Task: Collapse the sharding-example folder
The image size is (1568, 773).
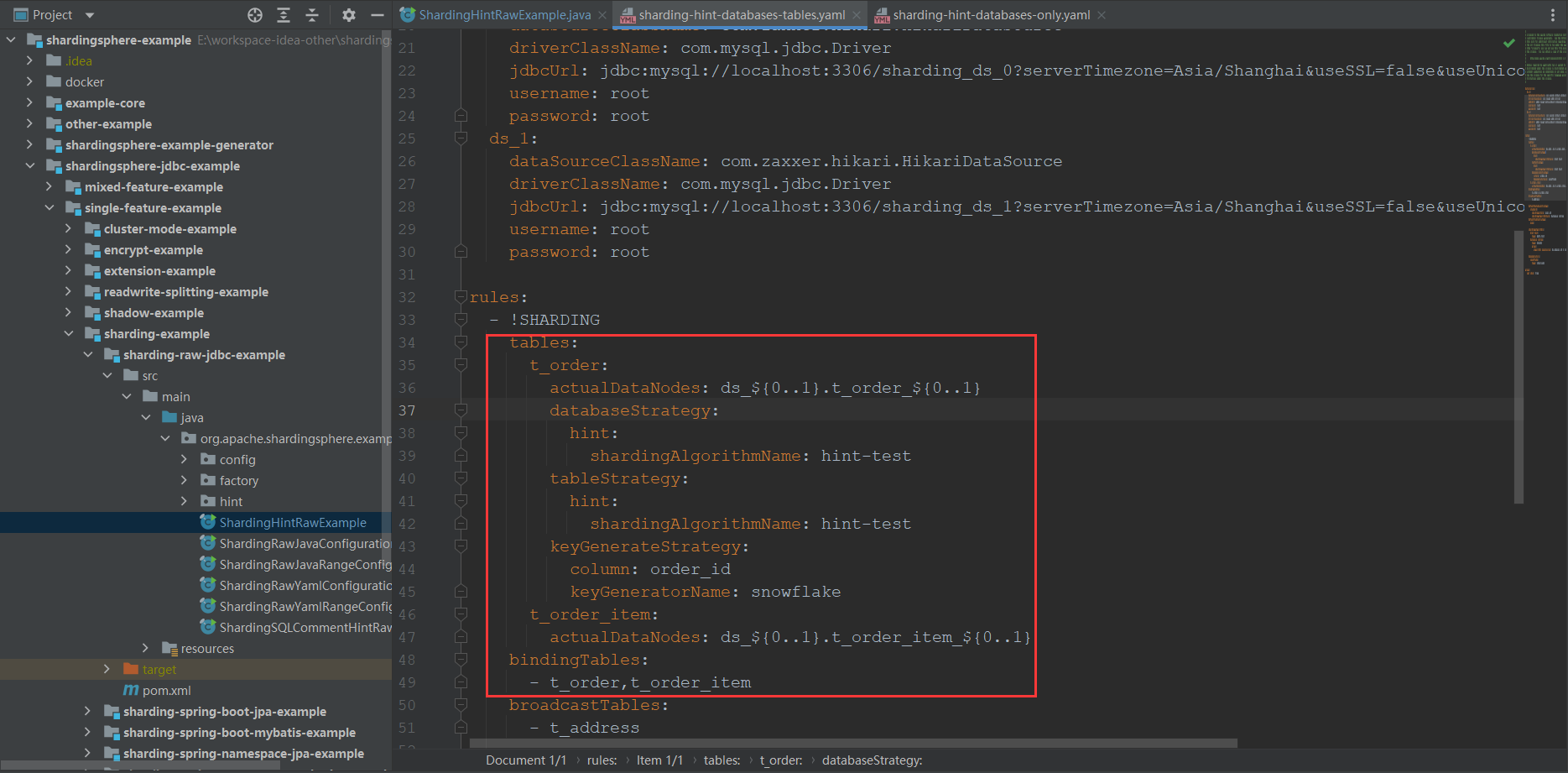Action: 69,333
